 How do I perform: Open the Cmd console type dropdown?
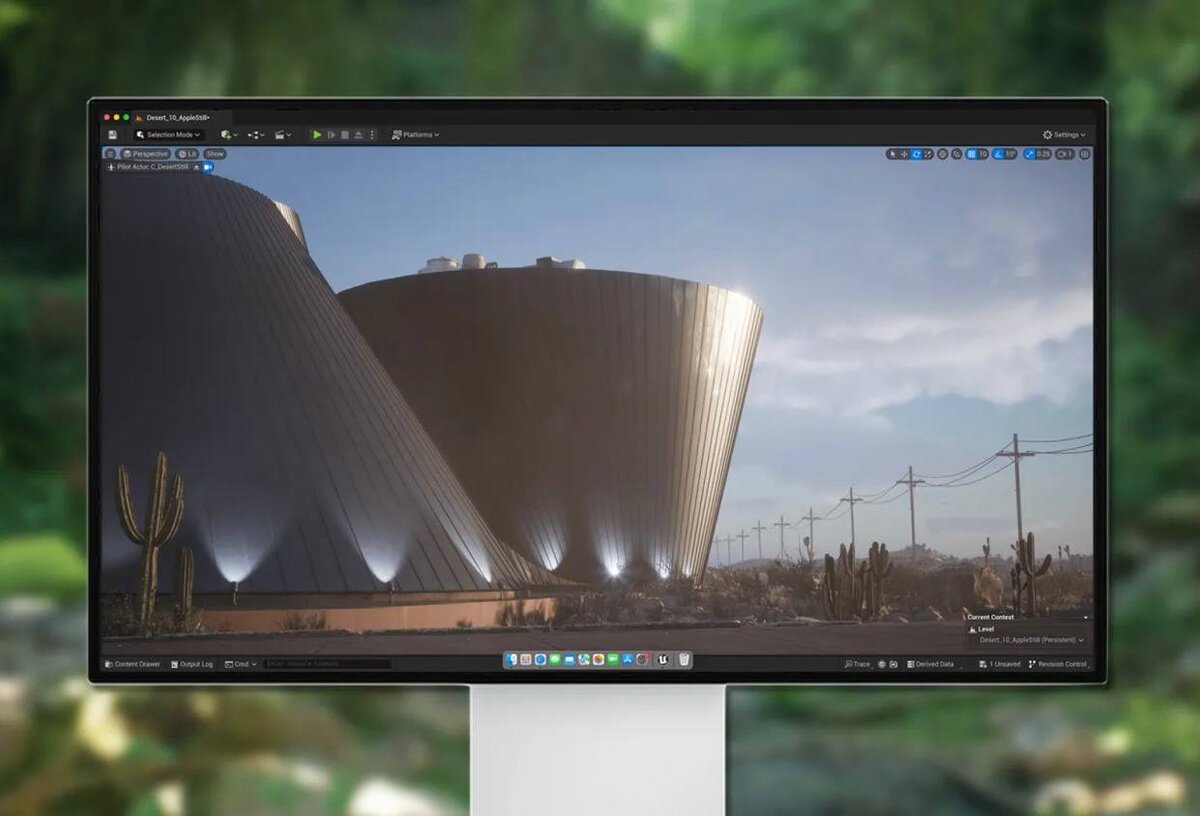240,664
